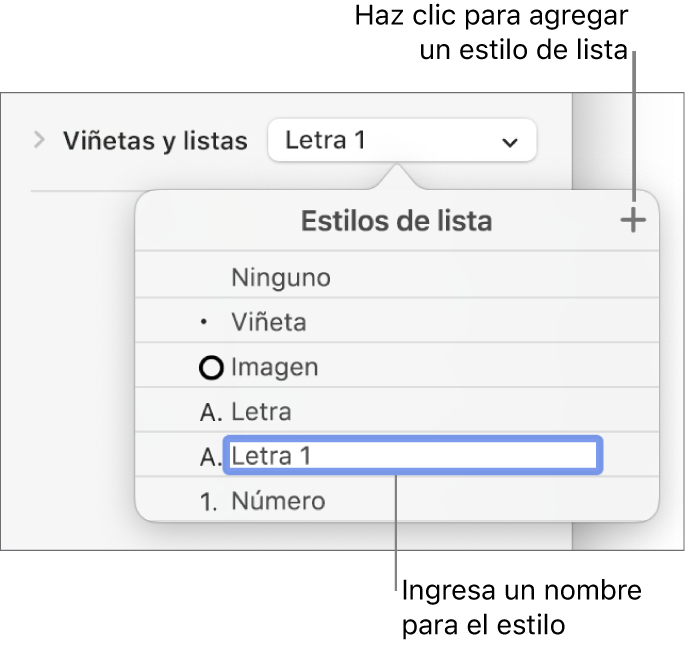Click the Viñetas y listas section label
This screenshot has width=686, height=652.
[x=155, y=141]
